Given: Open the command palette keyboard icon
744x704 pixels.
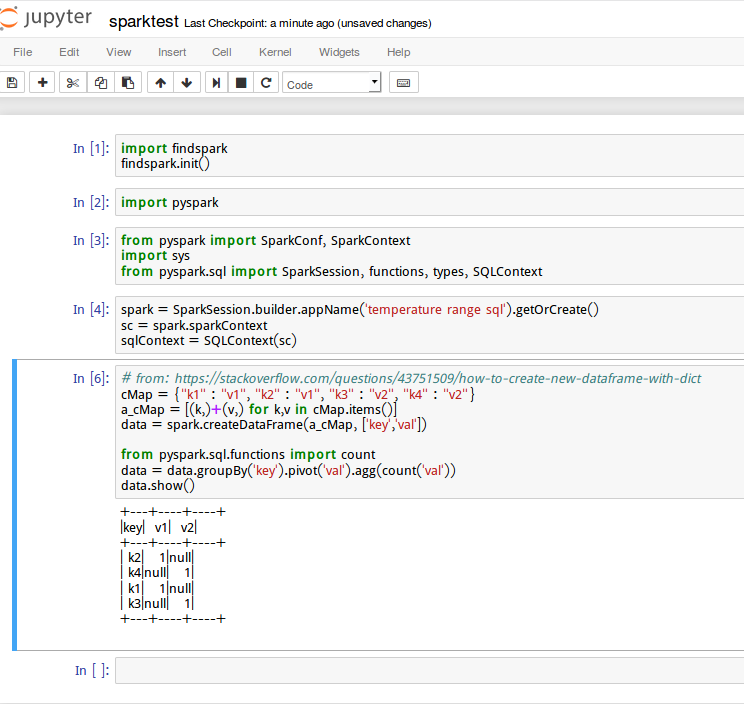Looking at the screenshot, I should [403, 83].
